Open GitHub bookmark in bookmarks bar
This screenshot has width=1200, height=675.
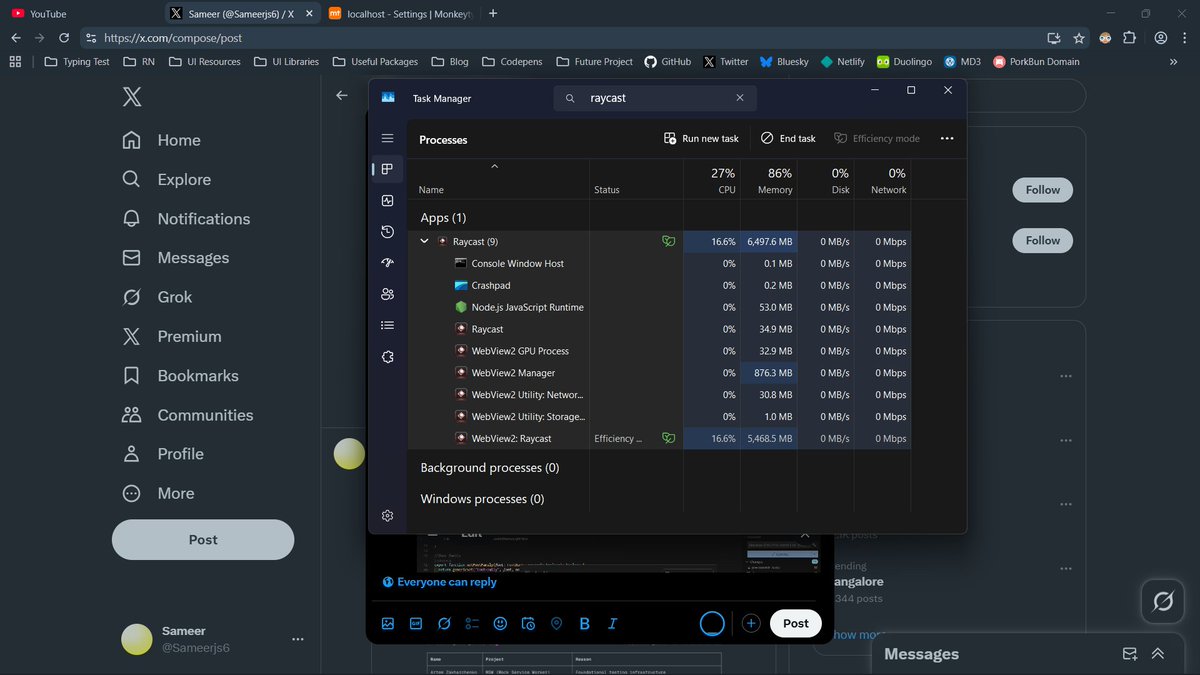point(668,61)
